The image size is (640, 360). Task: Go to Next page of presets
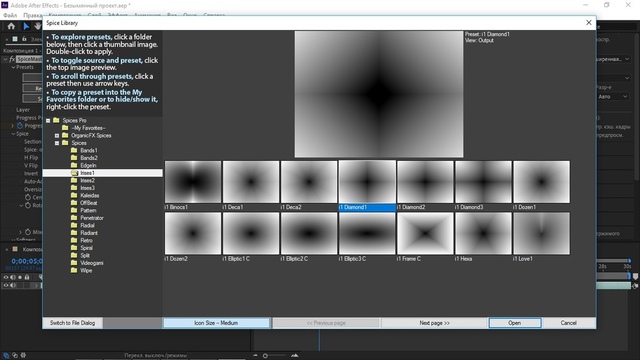pos(434,323)
